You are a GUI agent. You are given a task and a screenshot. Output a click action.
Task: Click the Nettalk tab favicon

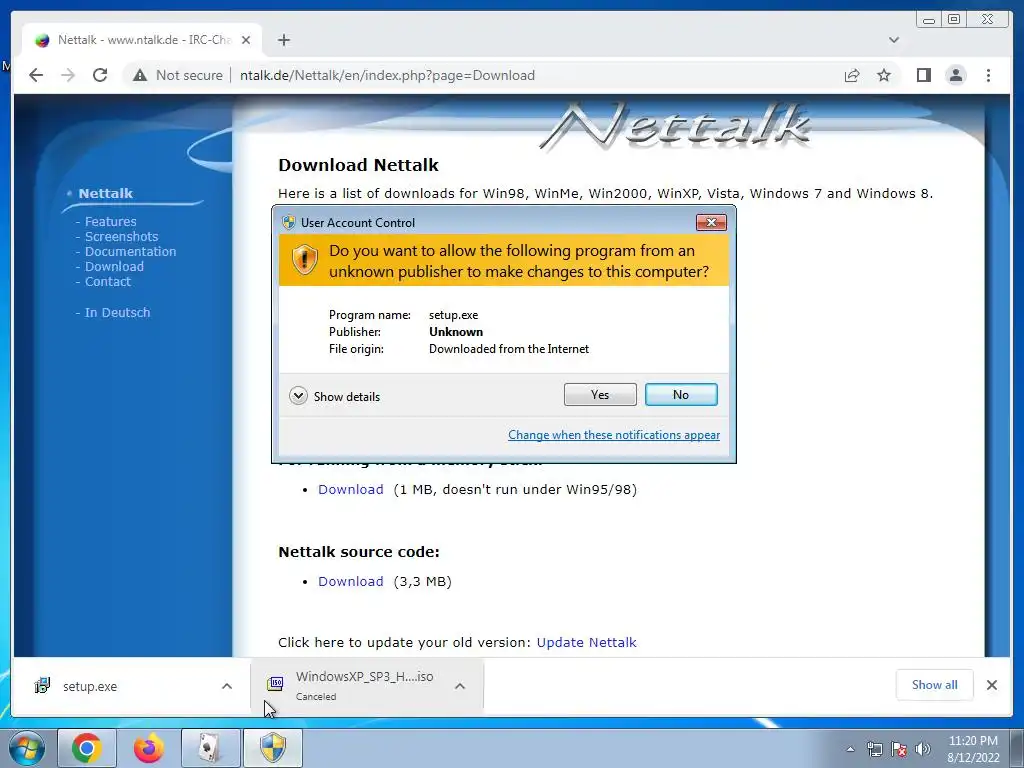[x=42, y=40]
